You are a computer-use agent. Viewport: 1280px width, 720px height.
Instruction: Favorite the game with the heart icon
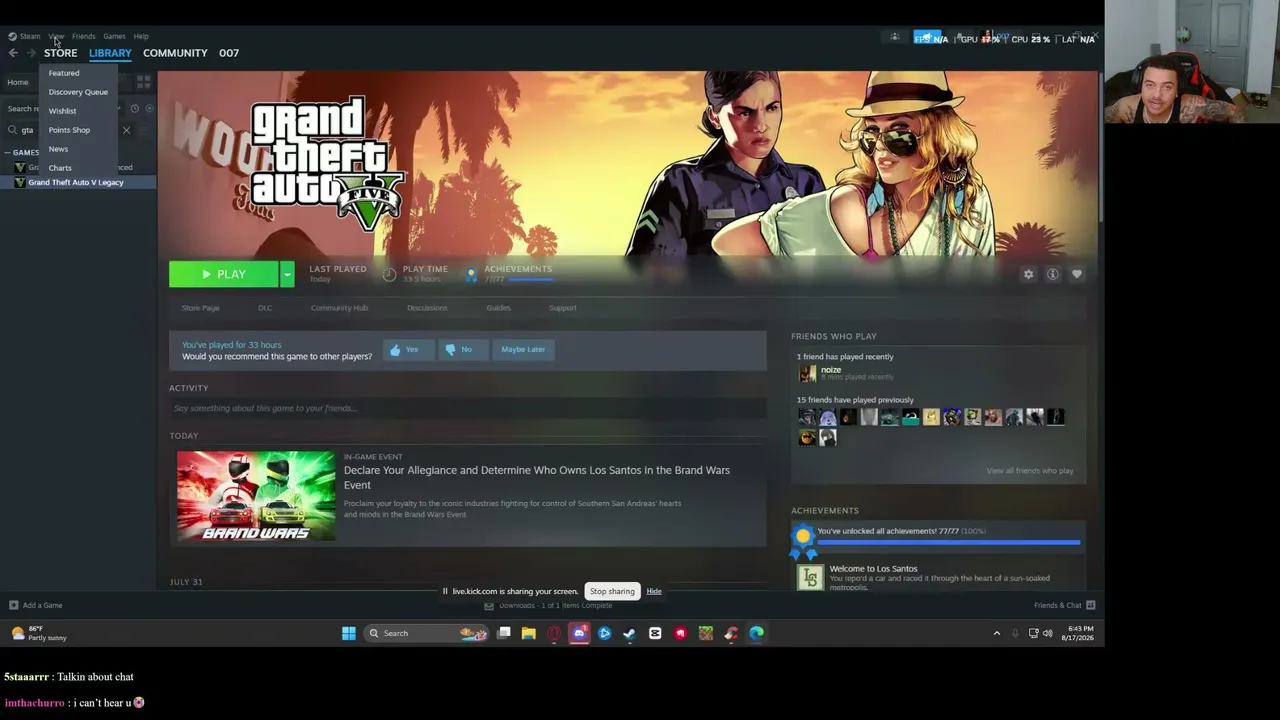1077,274
